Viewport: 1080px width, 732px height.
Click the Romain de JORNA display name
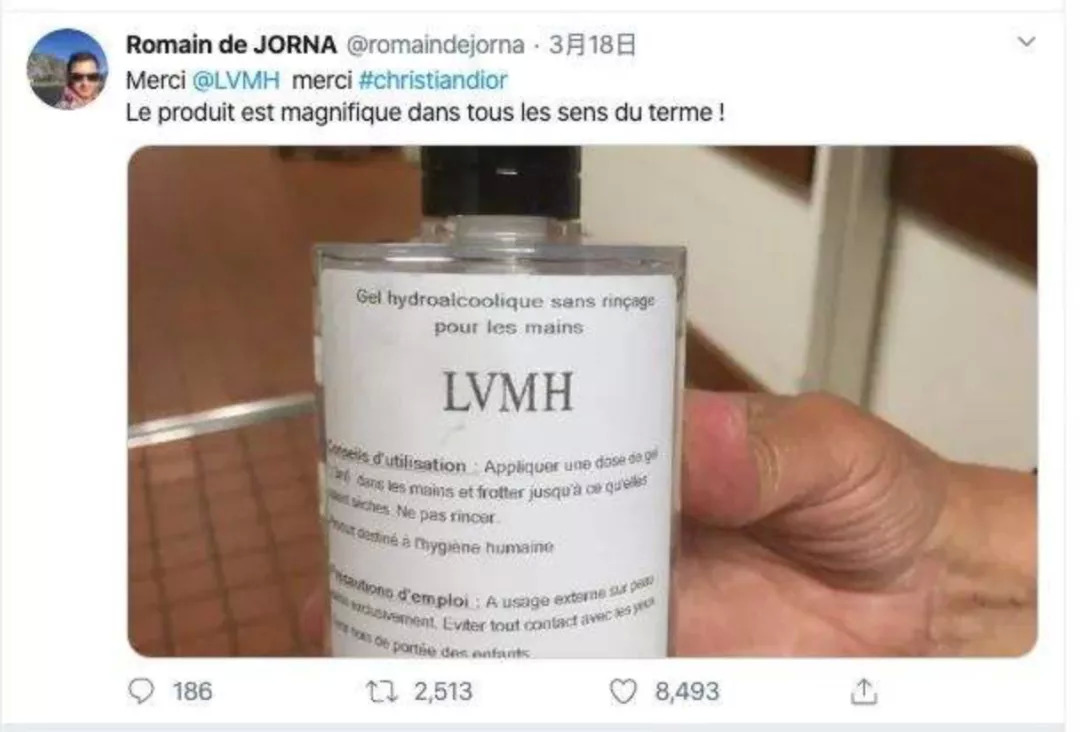(231, 45)
